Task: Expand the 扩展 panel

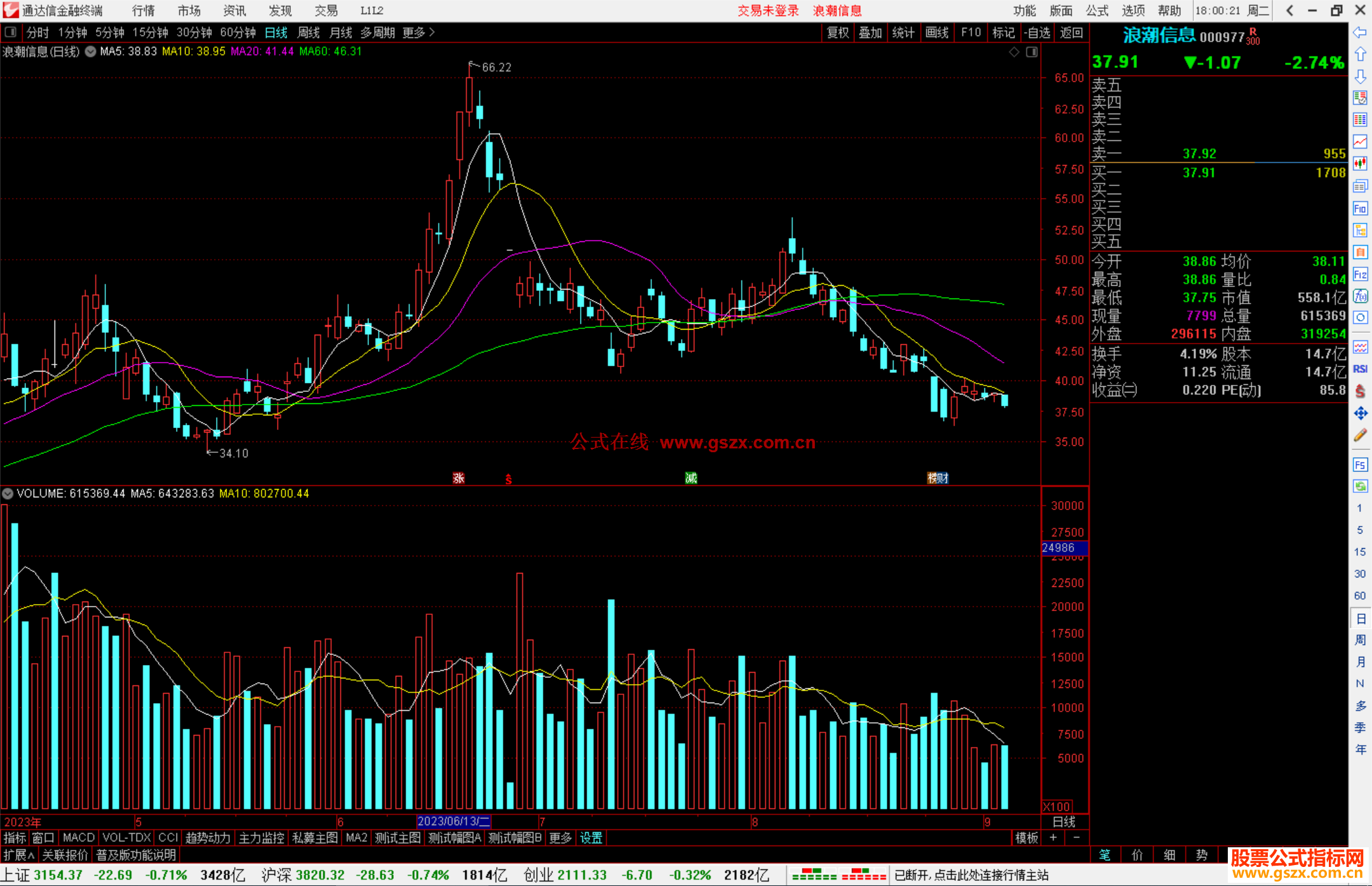Action: click(18, 855)
